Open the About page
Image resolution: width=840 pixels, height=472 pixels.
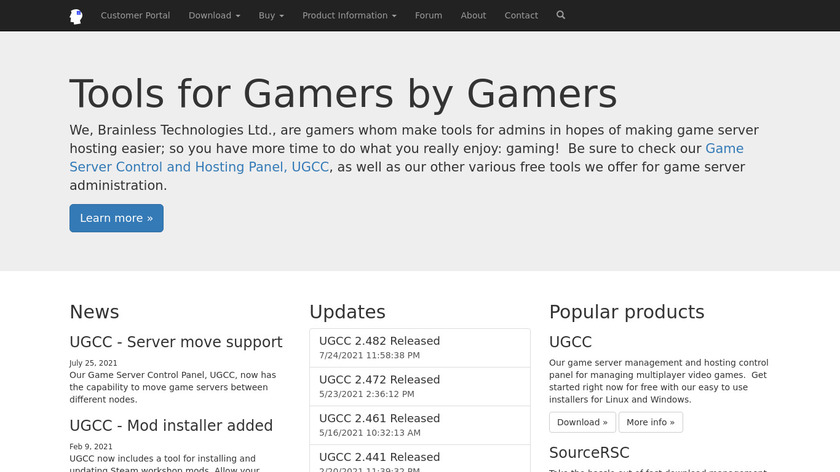[473, 16]
